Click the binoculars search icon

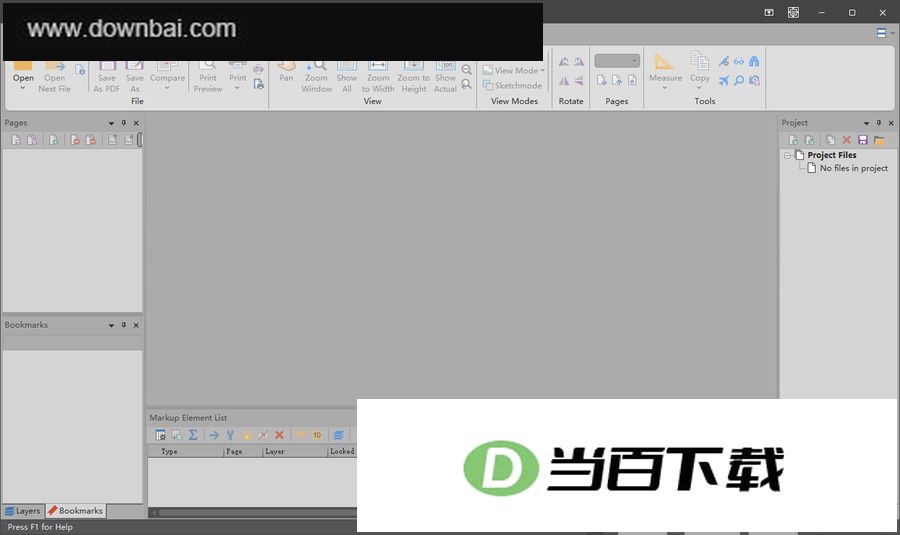coord(754,61)
